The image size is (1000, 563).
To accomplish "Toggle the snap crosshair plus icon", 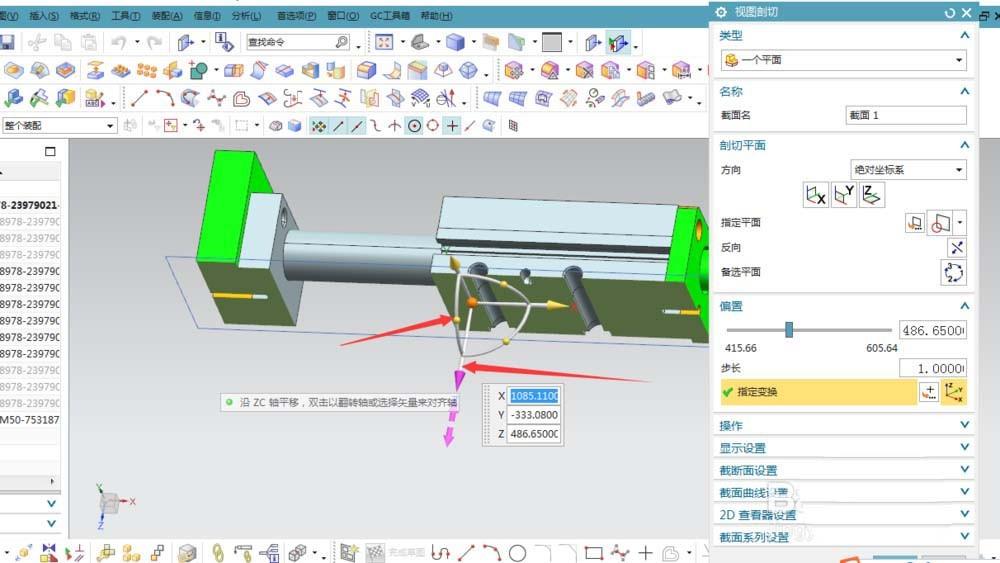I will click(452, 126).
